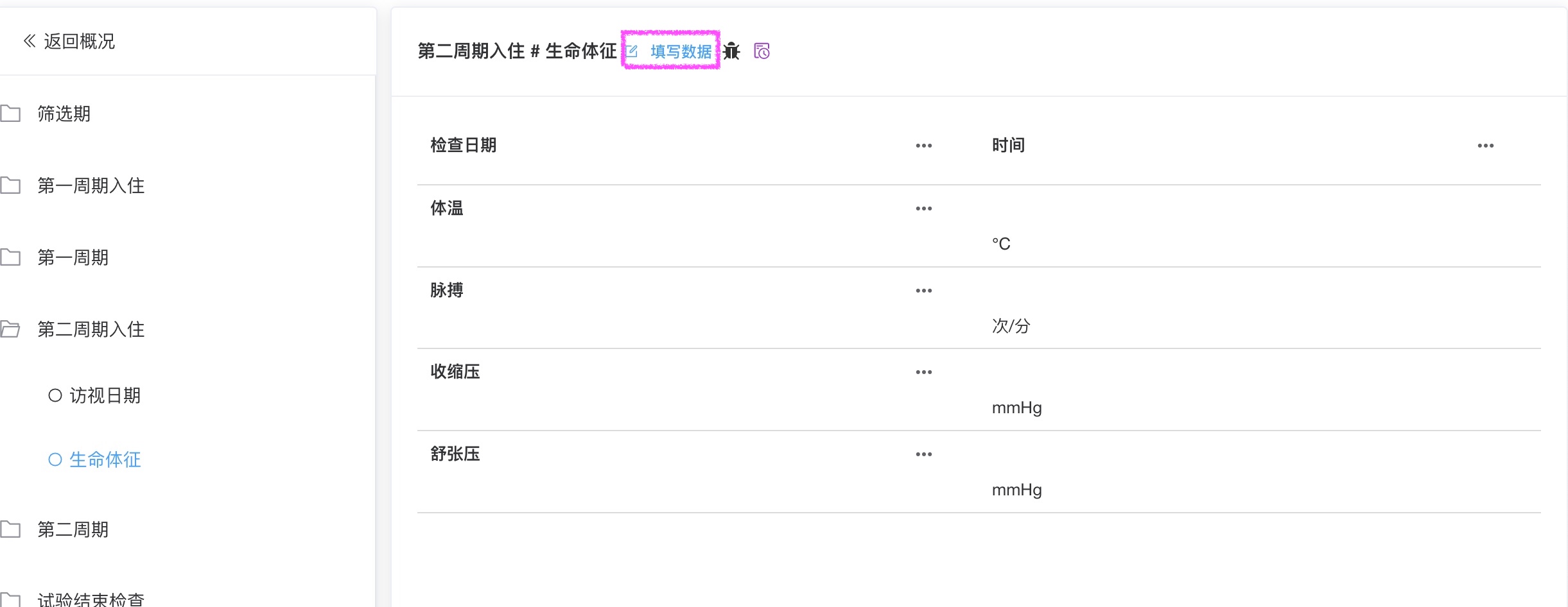
Task: Click the double-chevron back arrow icon
Action: (29, 41)
